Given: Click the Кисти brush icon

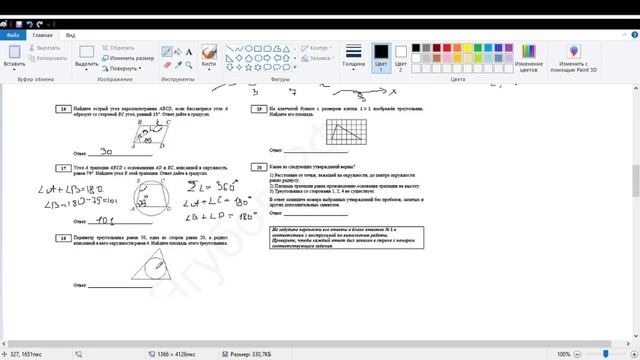Looking at the screenshot, I should pyautogui.click(x=209, y=52).
